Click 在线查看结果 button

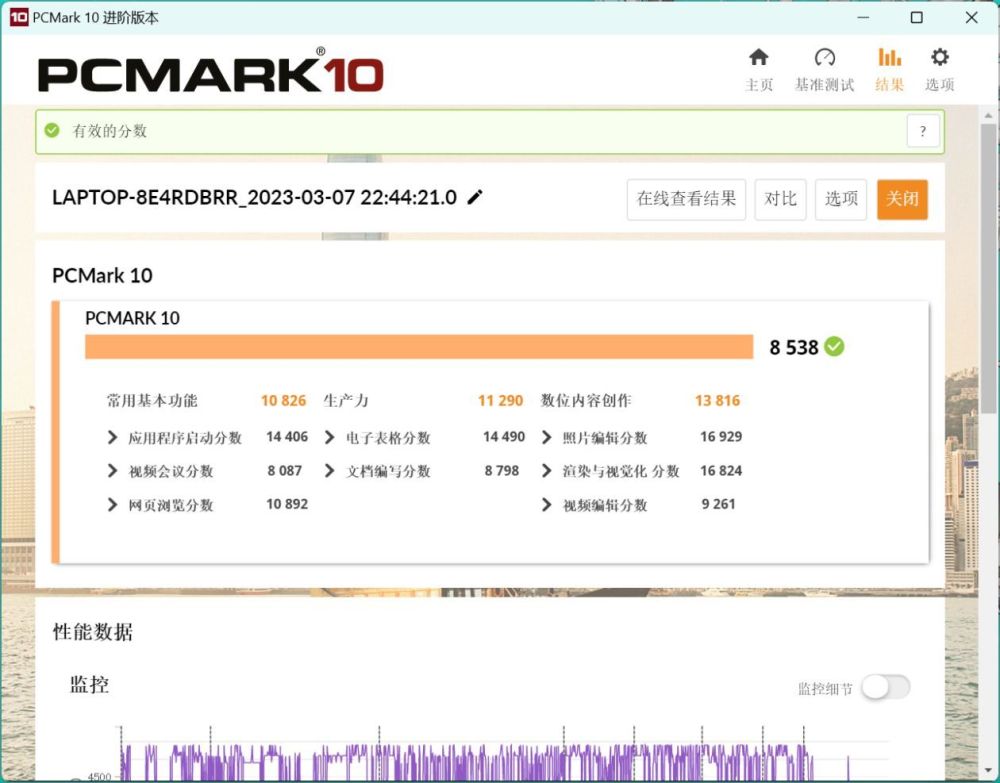(x=686, y=199)
